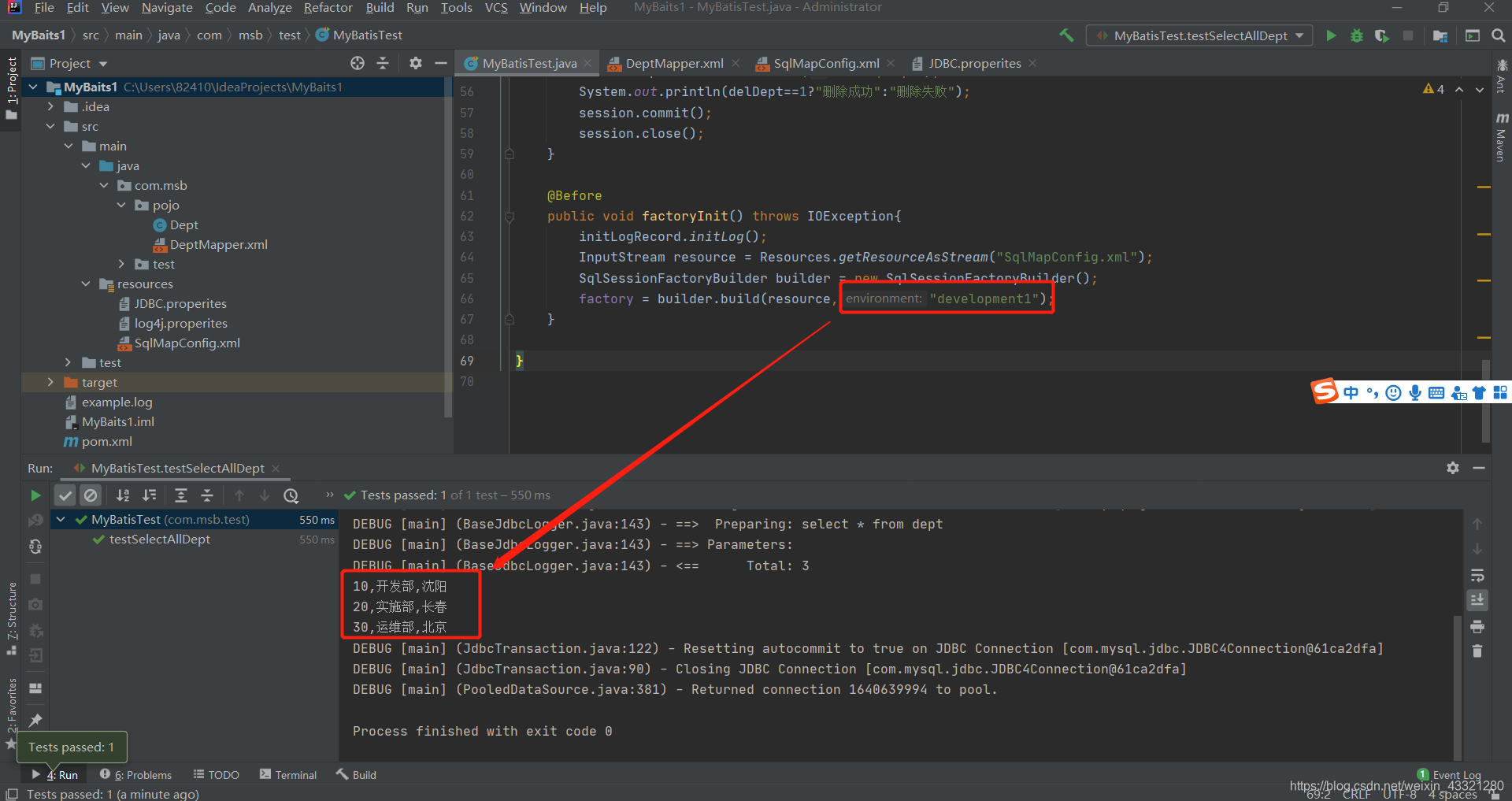The image size is (1512, 801).
Task: Open the VCS menu
Action: [x=496, y=8]
